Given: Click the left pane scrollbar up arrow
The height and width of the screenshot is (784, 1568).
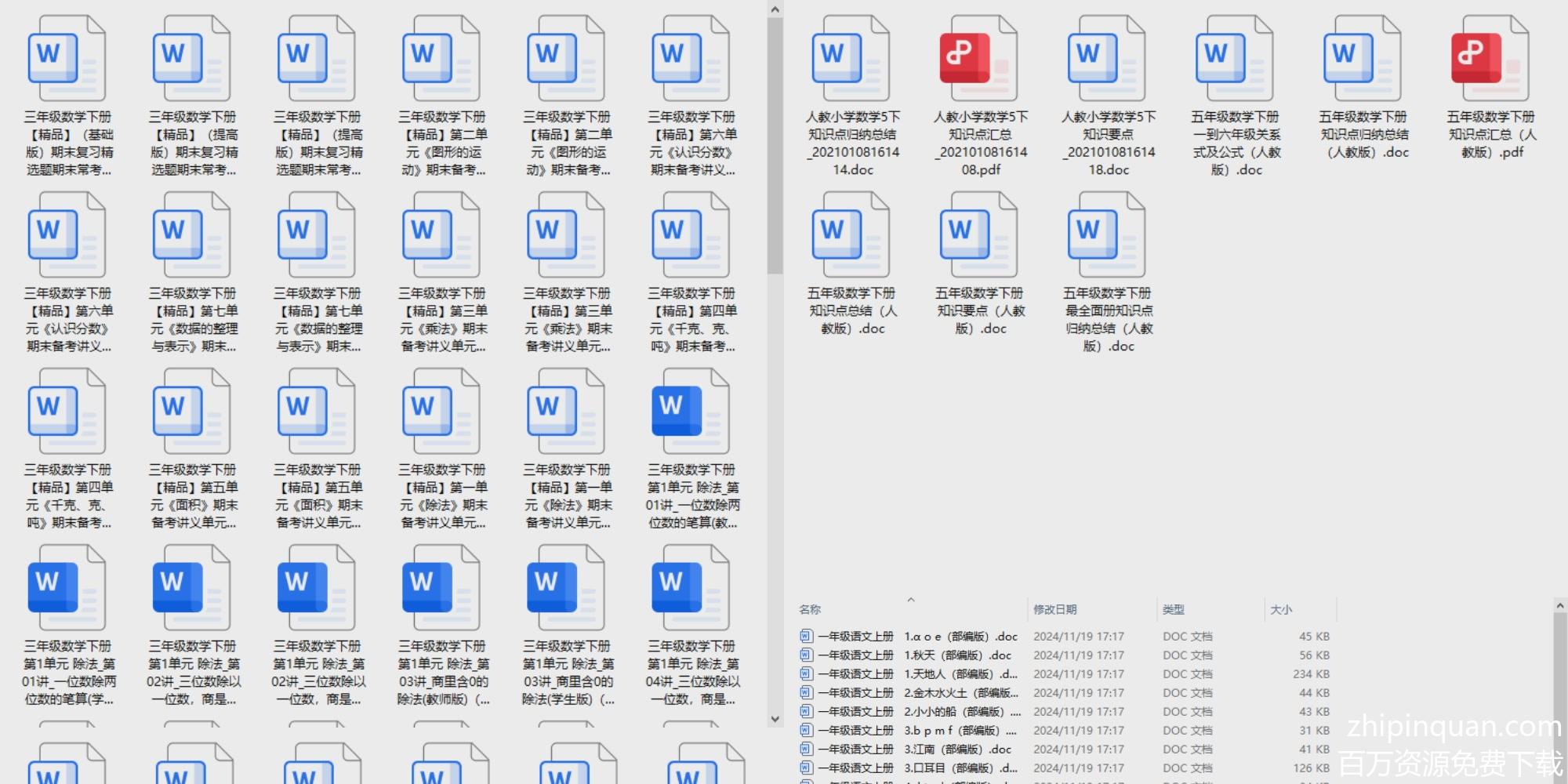Looking at the screenshot, I should coord(775,9).
